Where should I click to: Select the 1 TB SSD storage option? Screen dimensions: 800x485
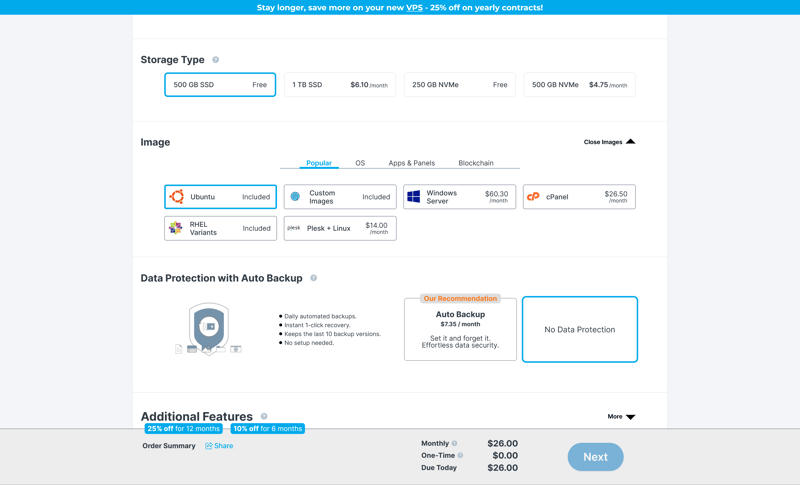(339, 85)
